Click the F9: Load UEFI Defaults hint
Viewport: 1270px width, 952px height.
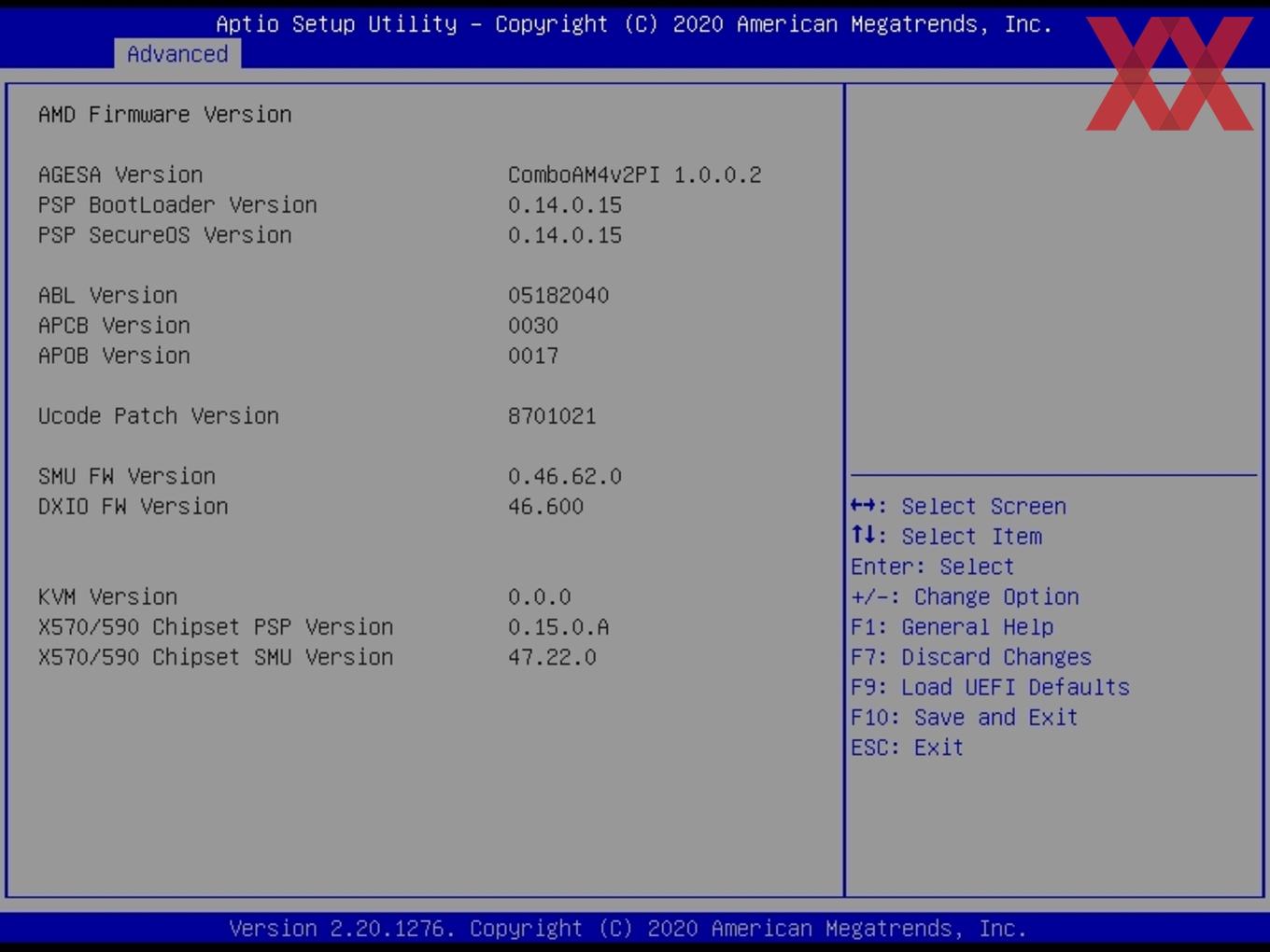(990, 687)
